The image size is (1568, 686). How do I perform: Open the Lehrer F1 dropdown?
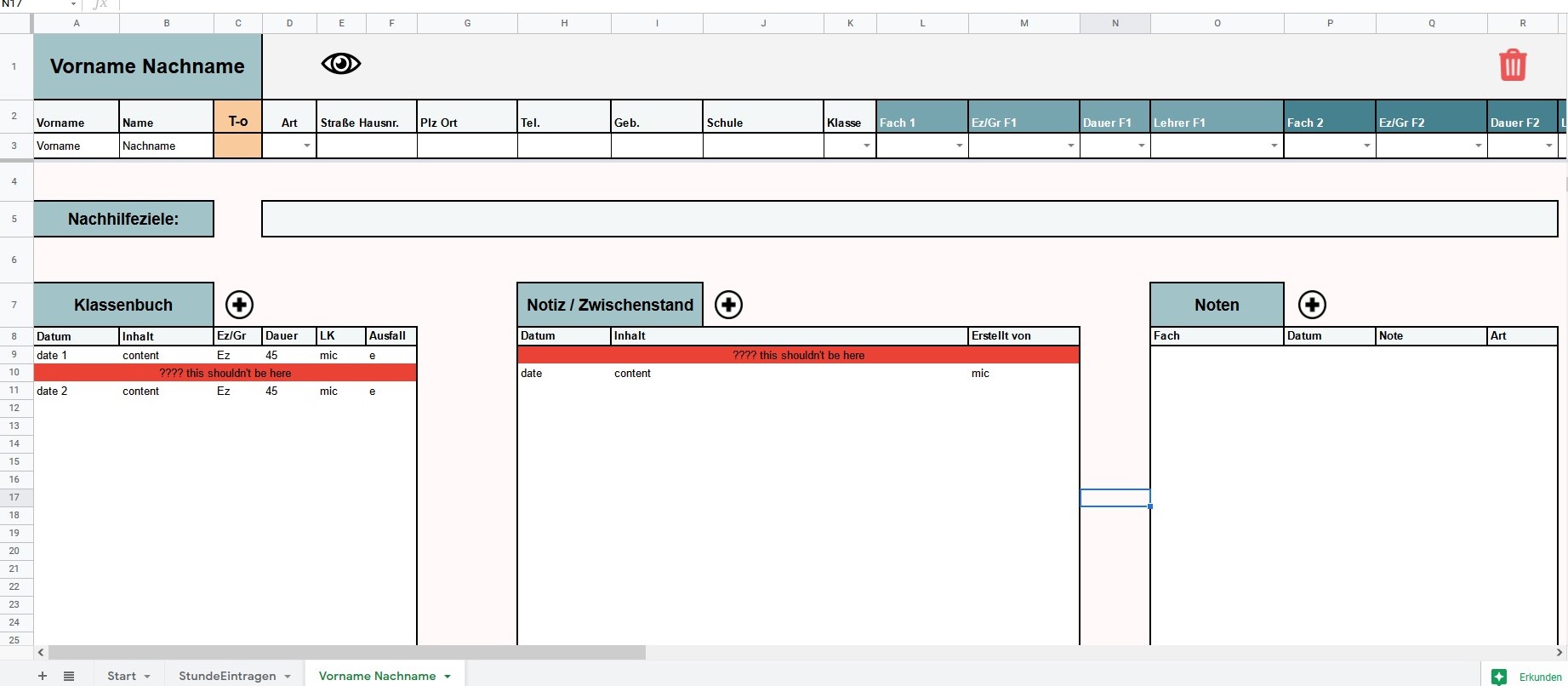pyautogui.click(x=1274, y=146)
